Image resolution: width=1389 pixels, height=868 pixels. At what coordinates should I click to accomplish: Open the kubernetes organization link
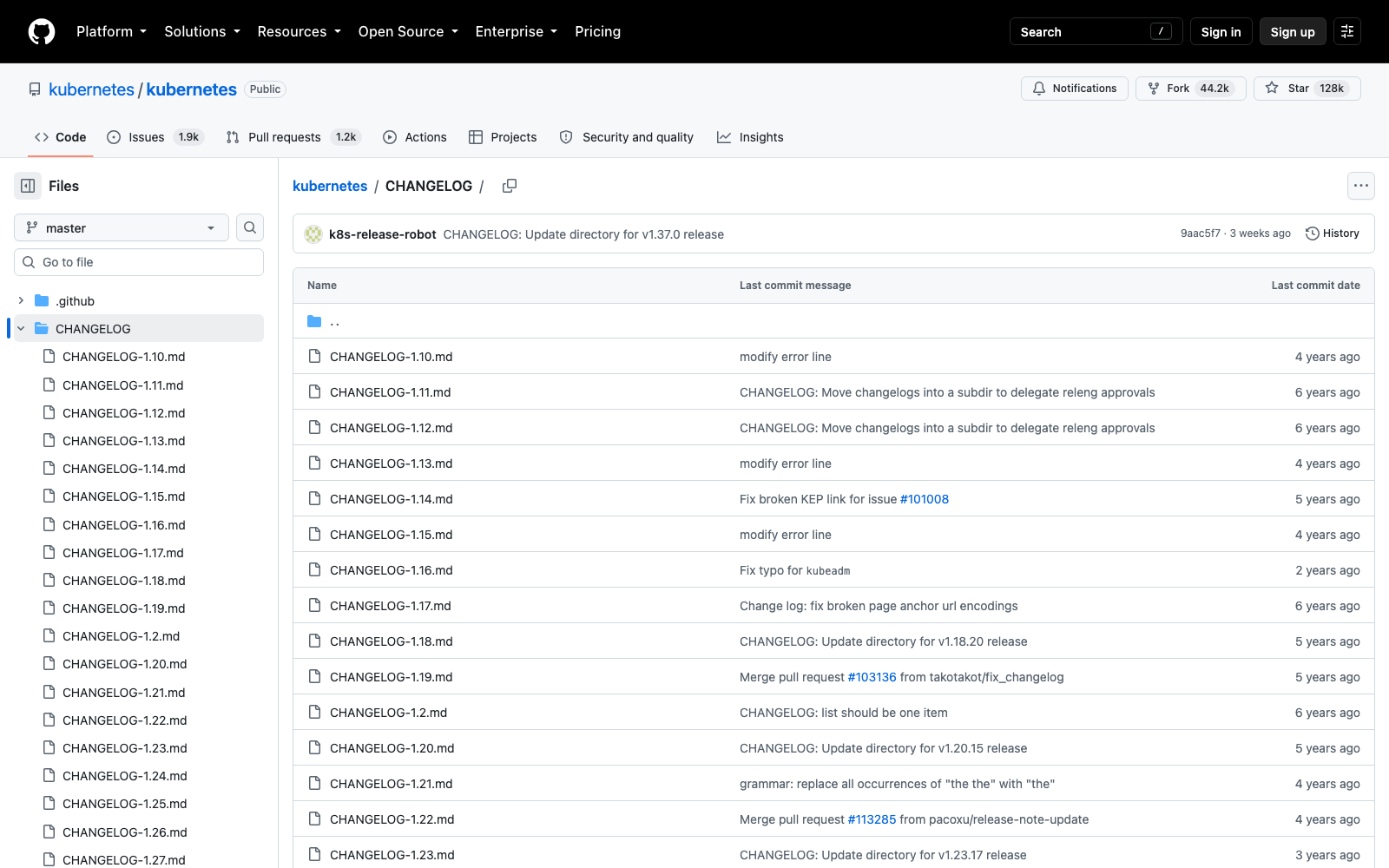91,89
